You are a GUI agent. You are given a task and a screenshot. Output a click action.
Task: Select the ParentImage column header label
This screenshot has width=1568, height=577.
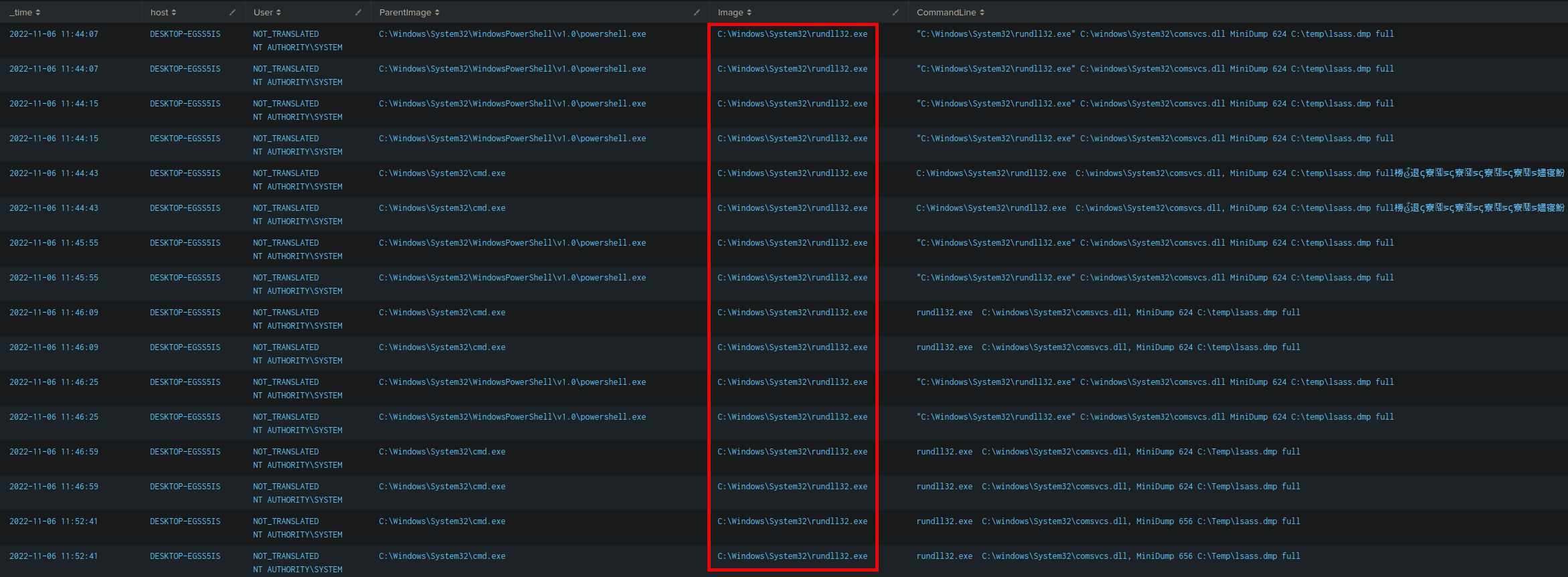(x=405, y=13)
